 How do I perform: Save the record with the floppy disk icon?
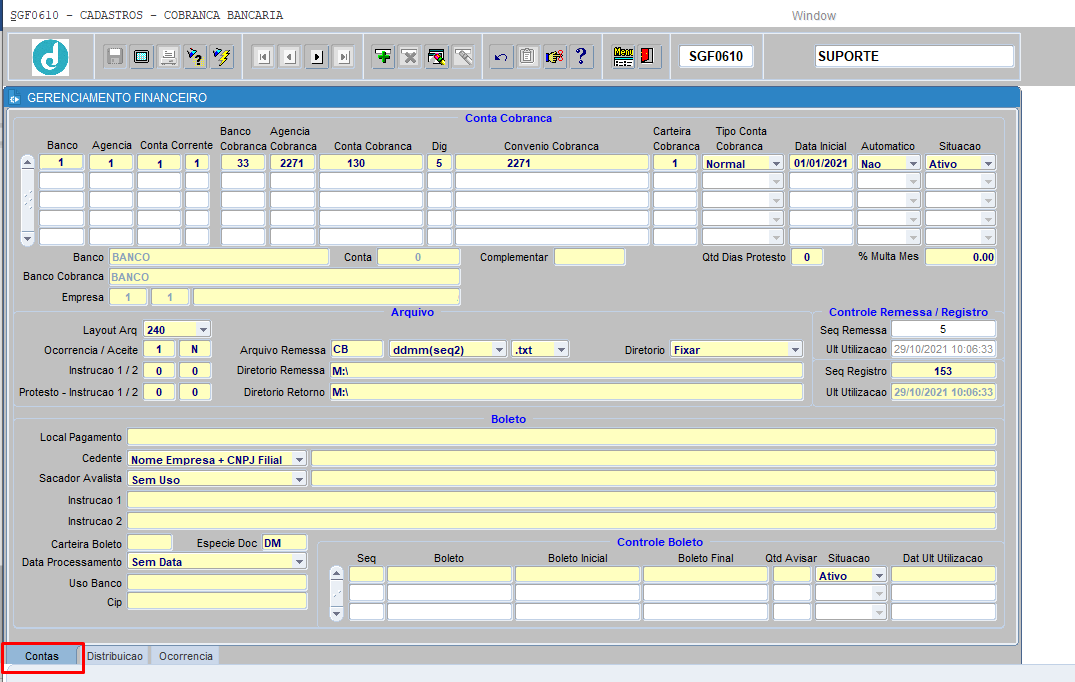(x=115, y=57)
